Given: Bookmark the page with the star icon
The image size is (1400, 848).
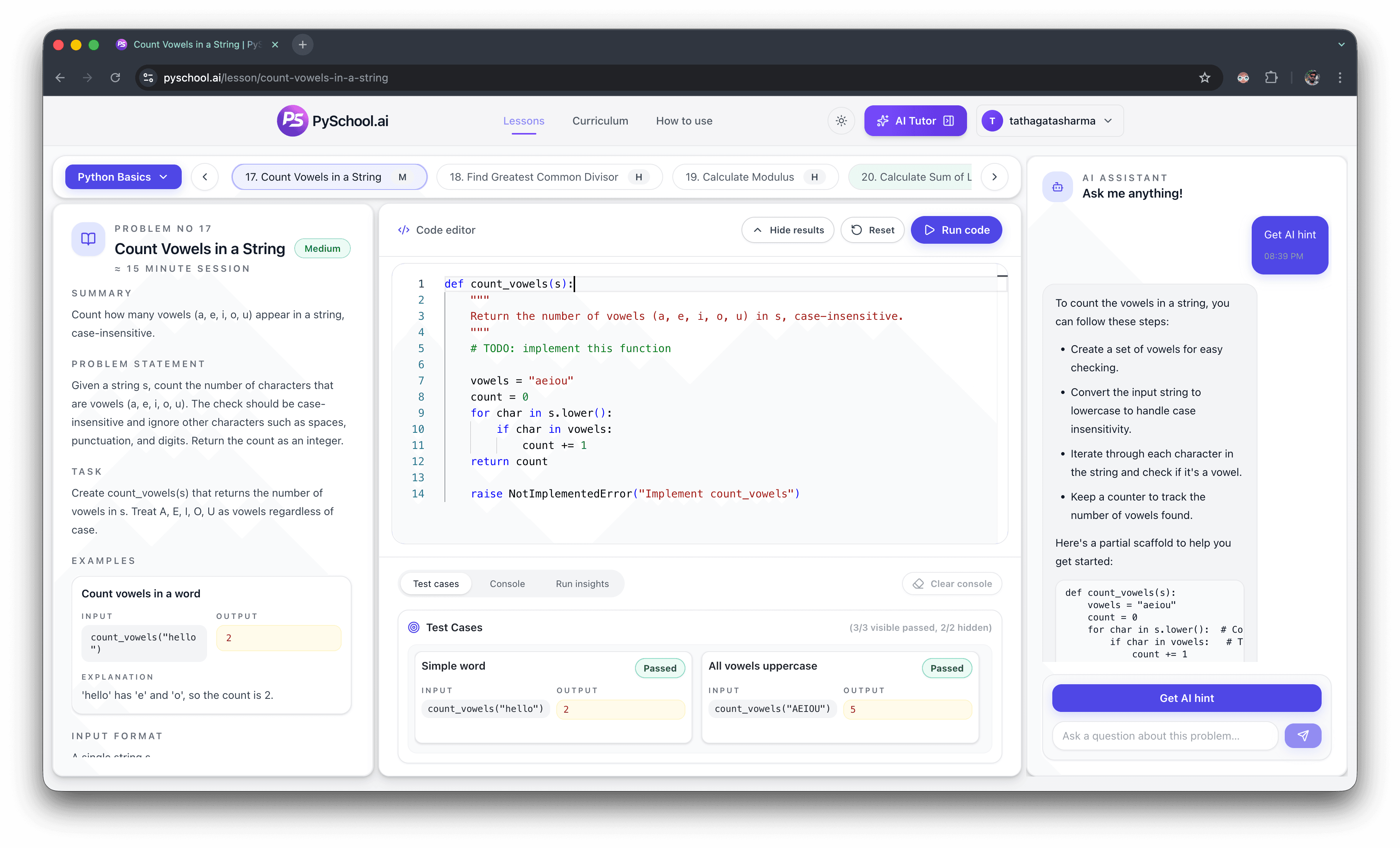Looking at the screenshot, I should click(1204, 77).
